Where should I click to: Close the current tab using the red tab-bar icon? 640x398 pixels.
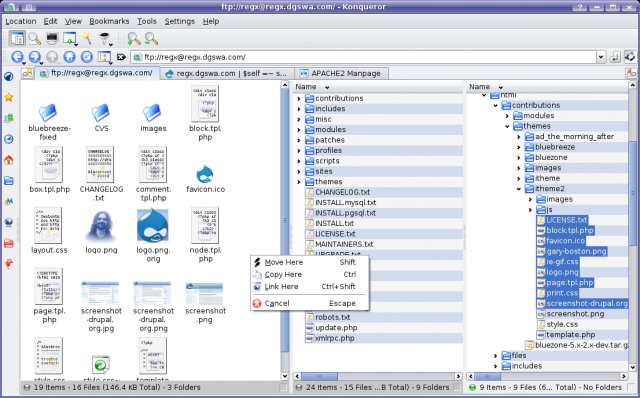(x=631, y=73)
